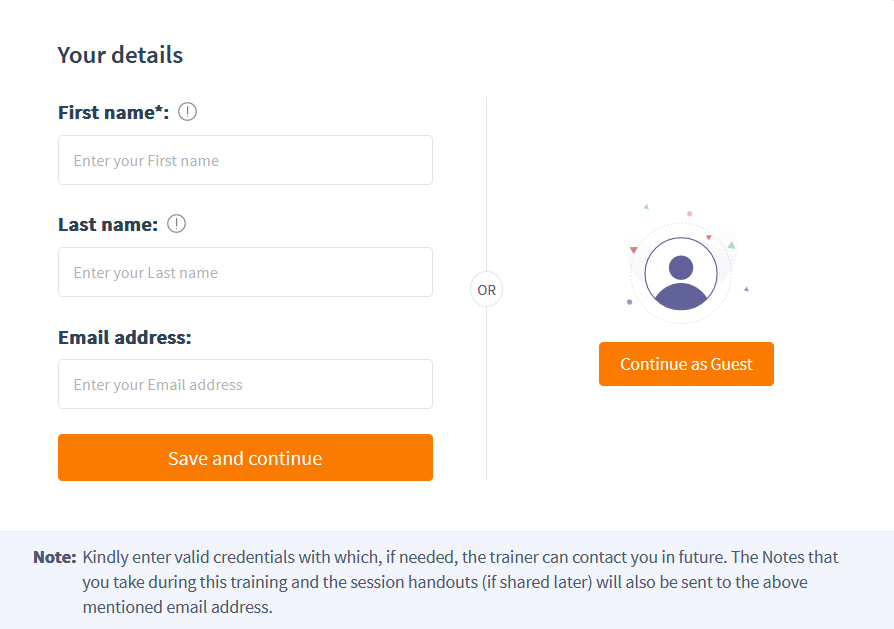Click the First name* label text
The width and height of the screenshot is (894, 629).
[113, 112]
